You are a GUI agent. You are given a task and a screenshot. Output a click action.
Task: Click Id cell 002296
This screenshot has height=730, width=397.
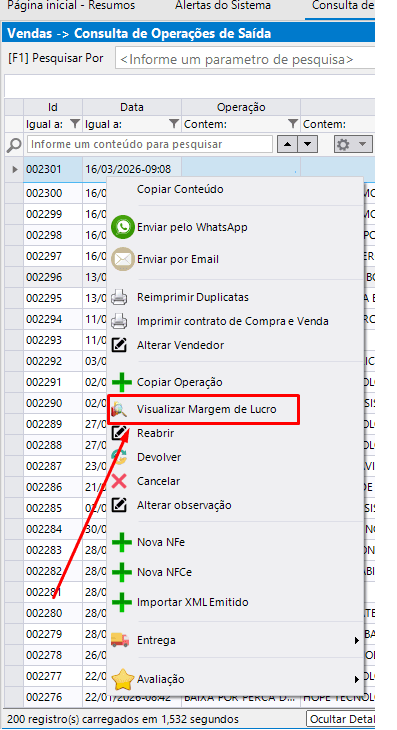coord(53,277)
